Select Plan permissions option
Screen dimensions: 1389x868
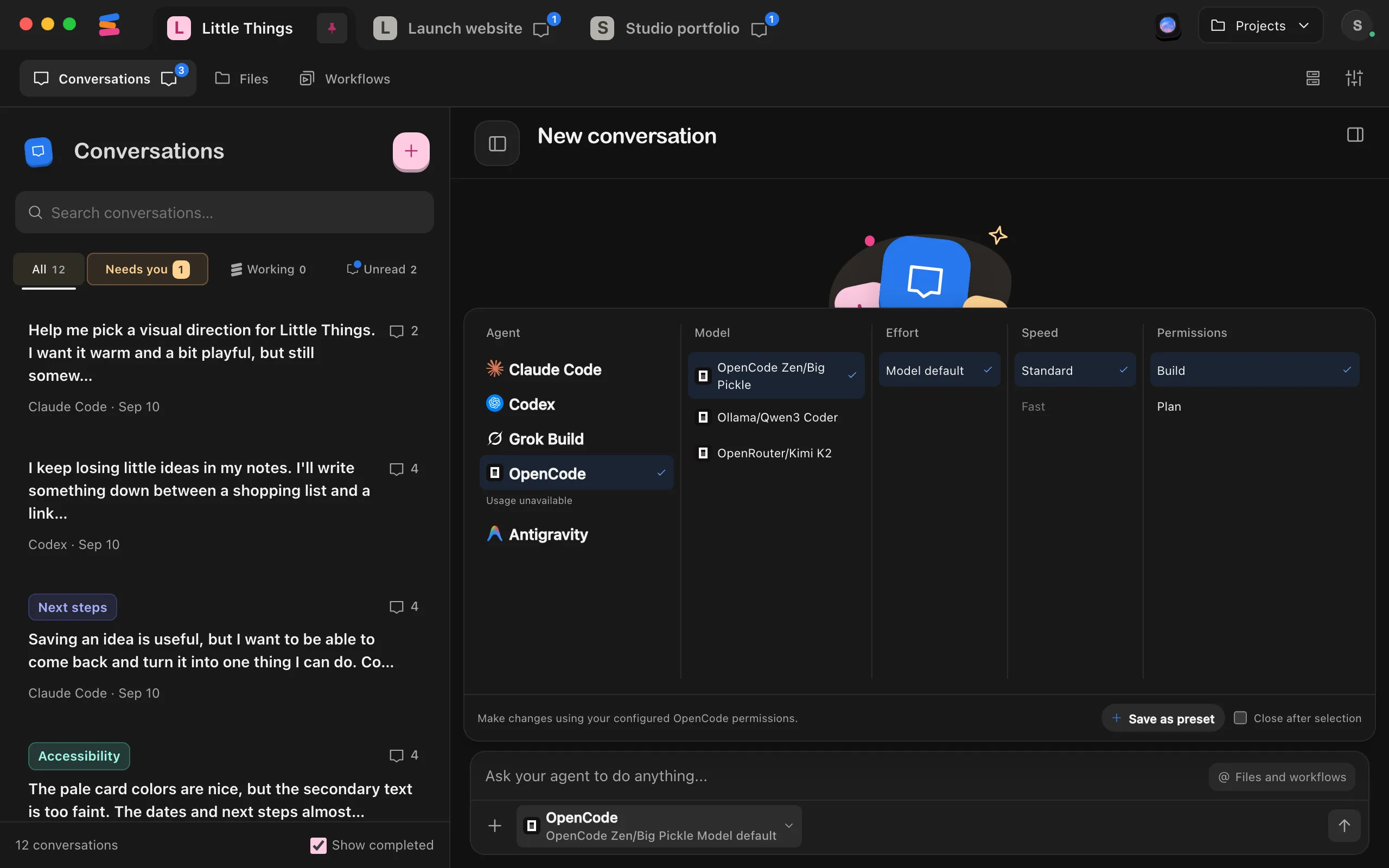1254,406
